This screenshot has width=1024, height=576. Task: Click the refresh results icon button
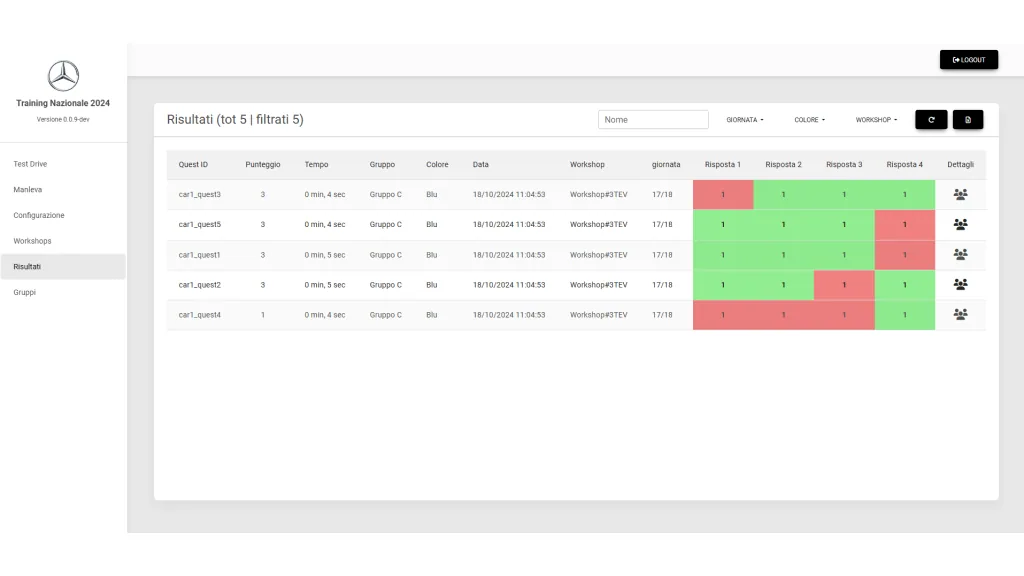click(931, 120)
